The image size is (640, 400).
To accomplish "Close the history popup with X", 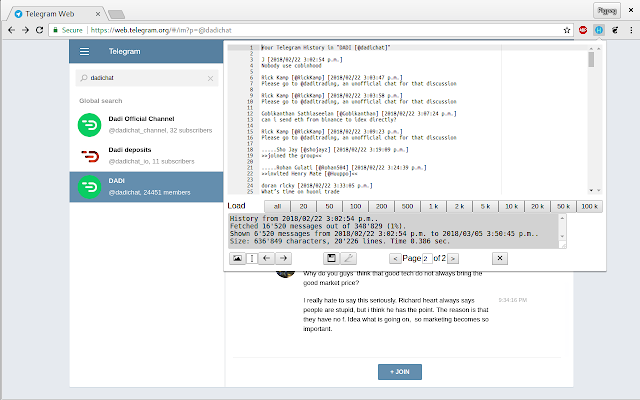I will click(x=500, y=258).
